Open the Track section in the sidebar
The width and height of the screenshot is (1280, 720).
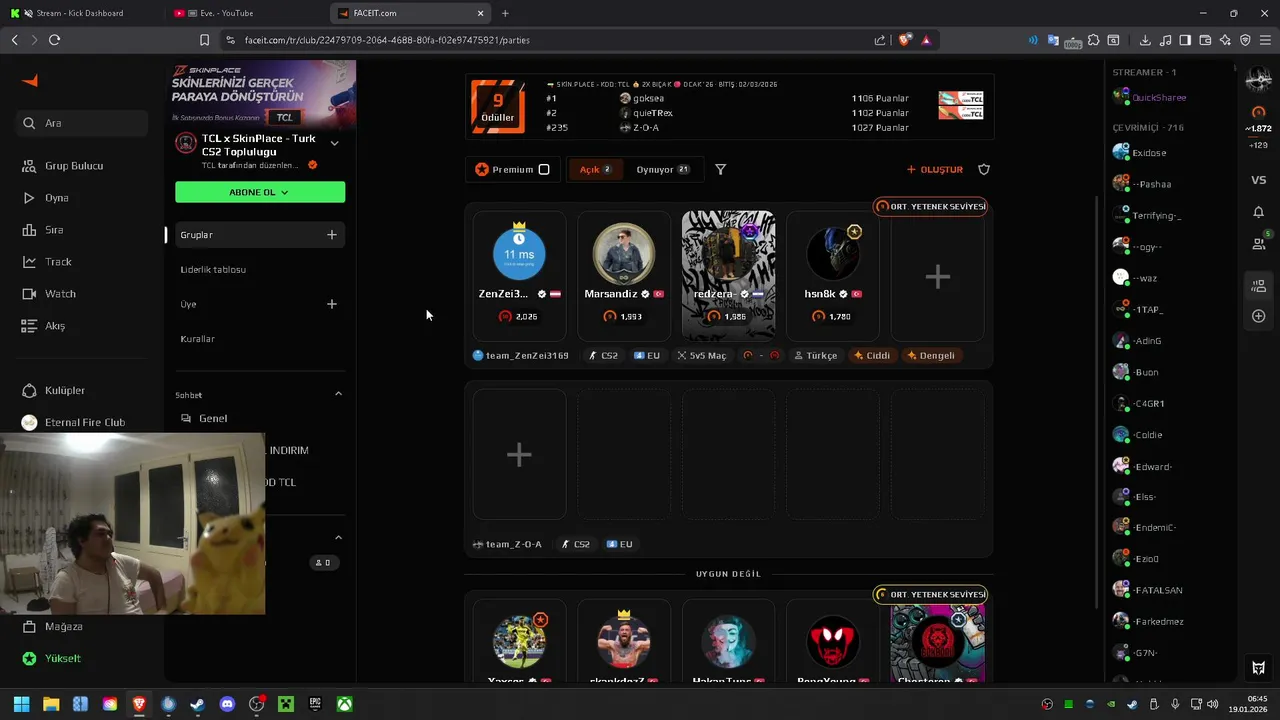(47, 262)
